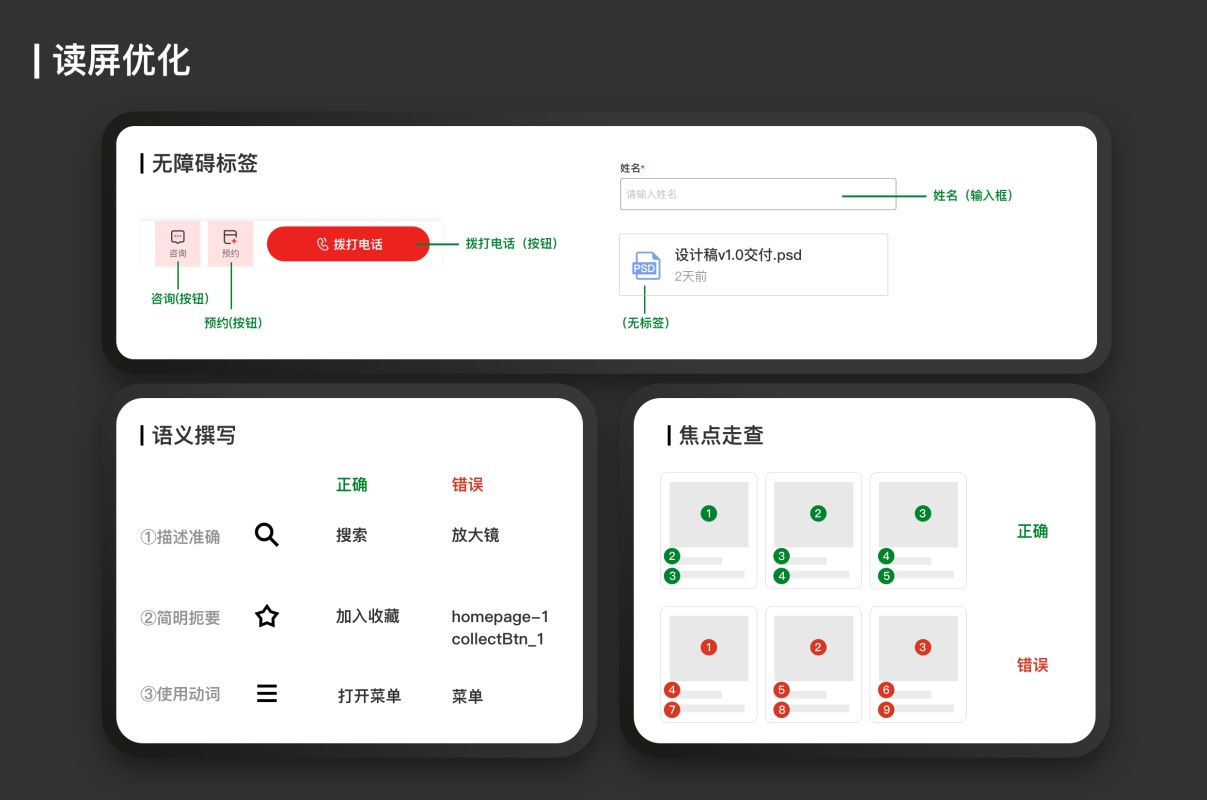Click the red 错误 heading in 语义撰写
Screen dimensions: 1207x800
pyautogui.click(x=467, y=484)
